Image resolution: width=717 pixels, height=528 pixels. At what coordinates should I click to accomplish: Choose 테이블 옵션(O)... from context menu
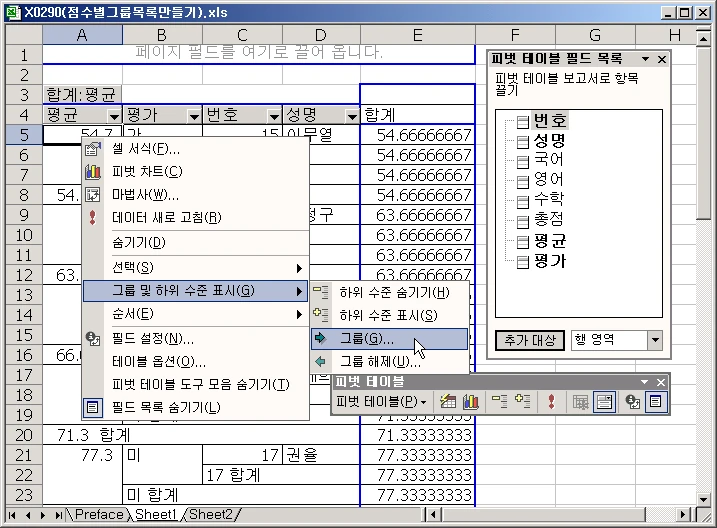coord(196,362)
